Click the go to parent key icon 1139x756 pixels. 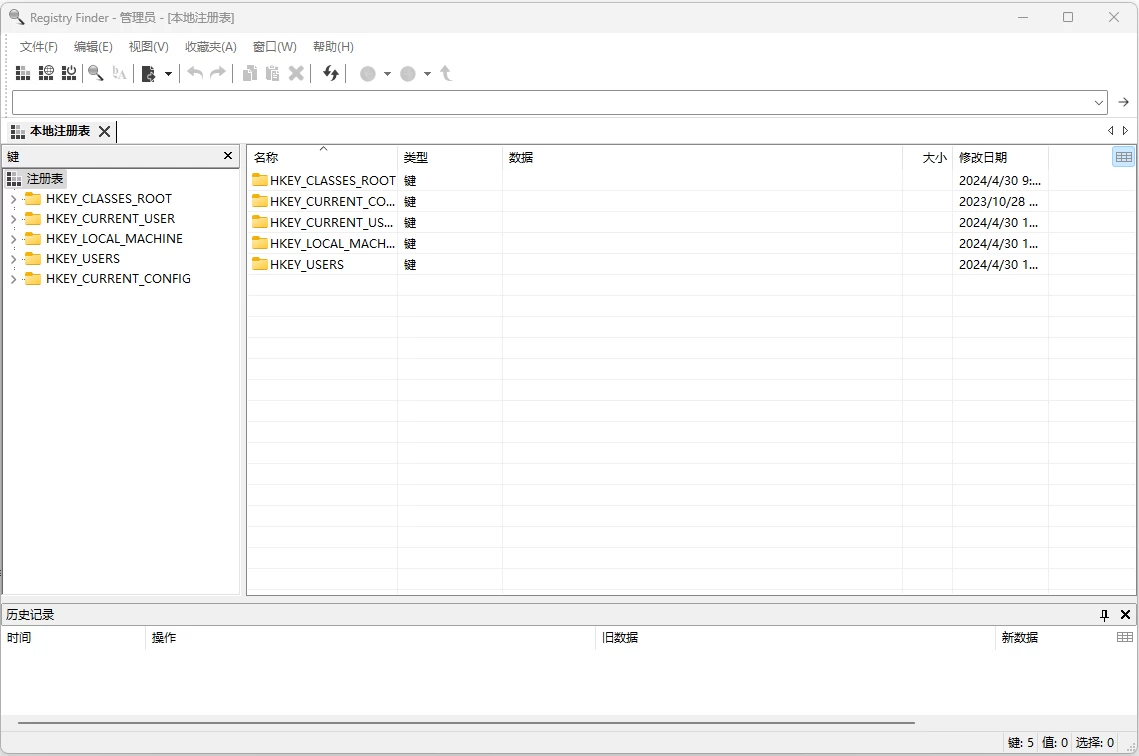pos(446,73)
